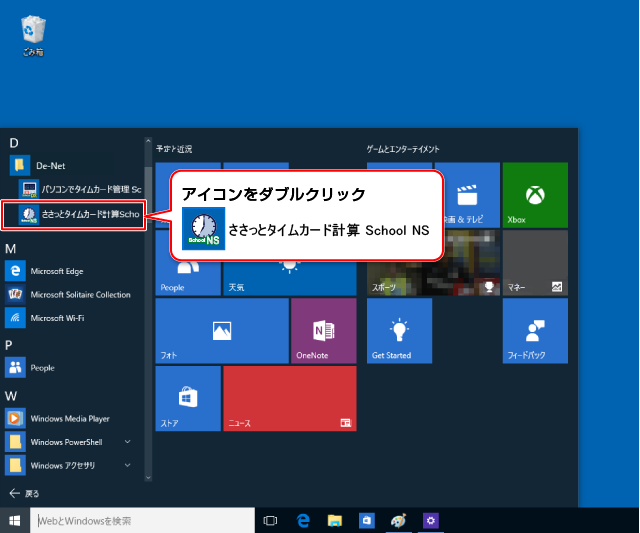This screenshot has width=640, height=533.
Task: Jump via letter header W
Action: point(11,396)
